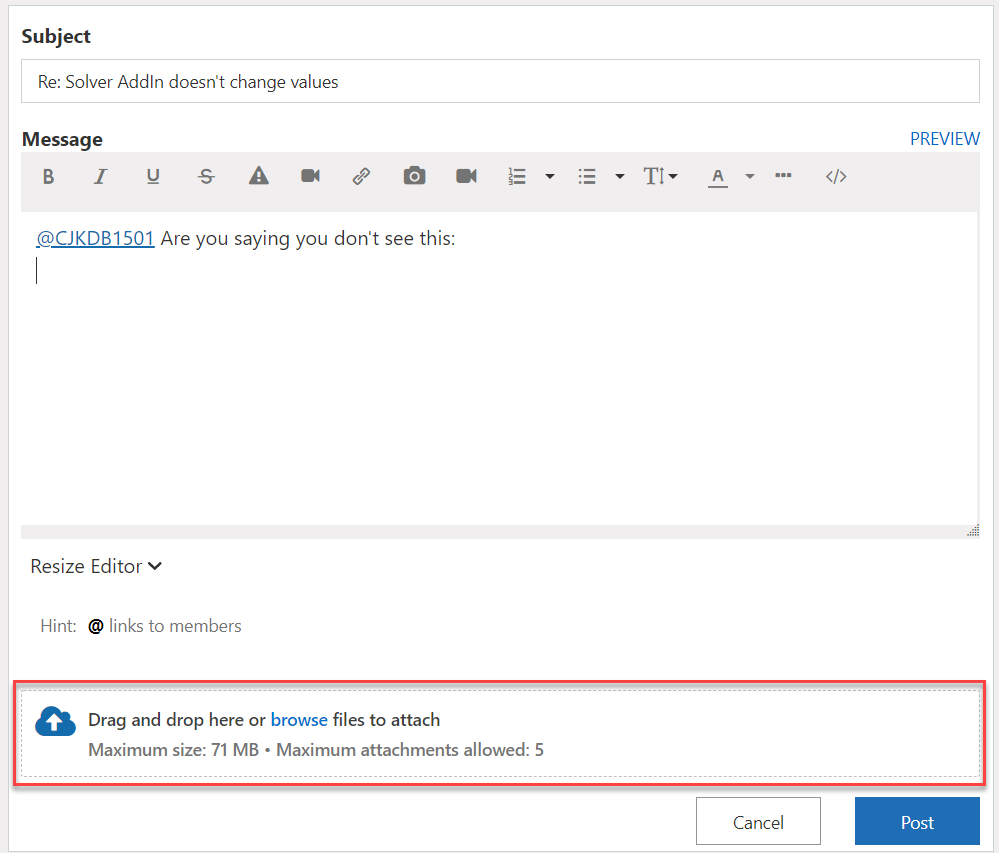Insert a numbered list

[516, 176]
